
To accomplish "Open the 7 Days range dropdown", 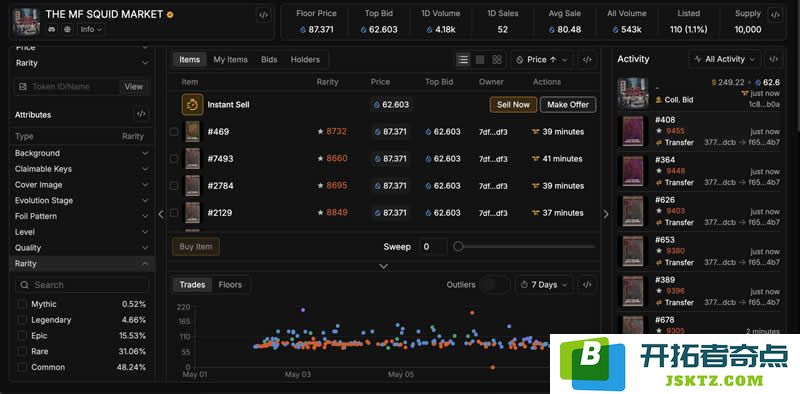I will click(x=544, y=285).
